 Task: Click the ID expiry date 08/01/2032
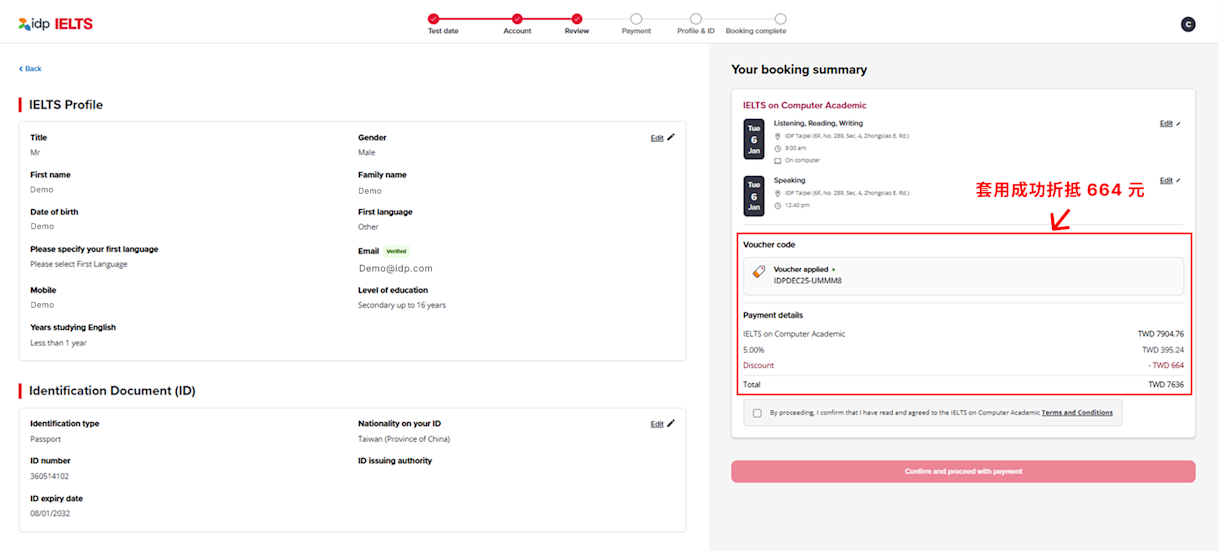tap(50, 513)
